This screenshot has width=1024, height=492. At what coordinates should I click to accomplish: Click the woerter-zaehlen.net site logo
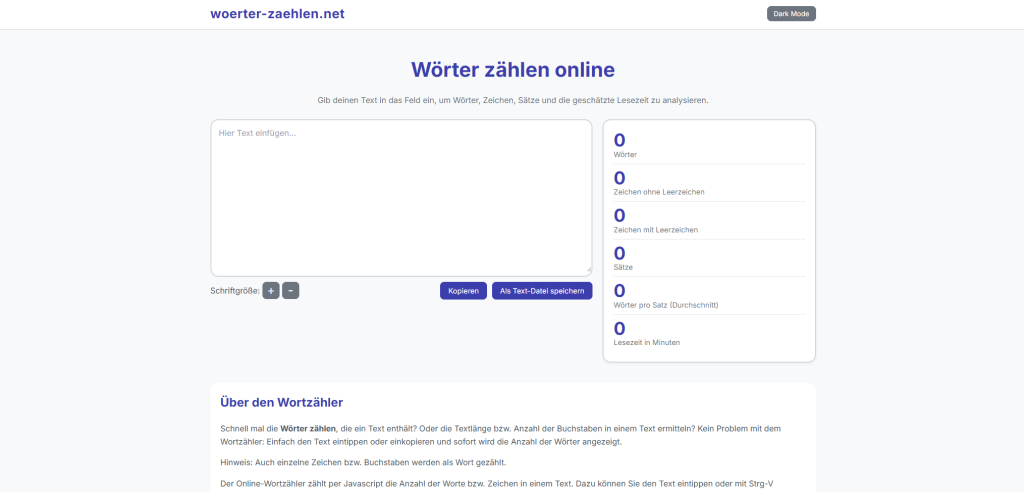click(277, 14)
